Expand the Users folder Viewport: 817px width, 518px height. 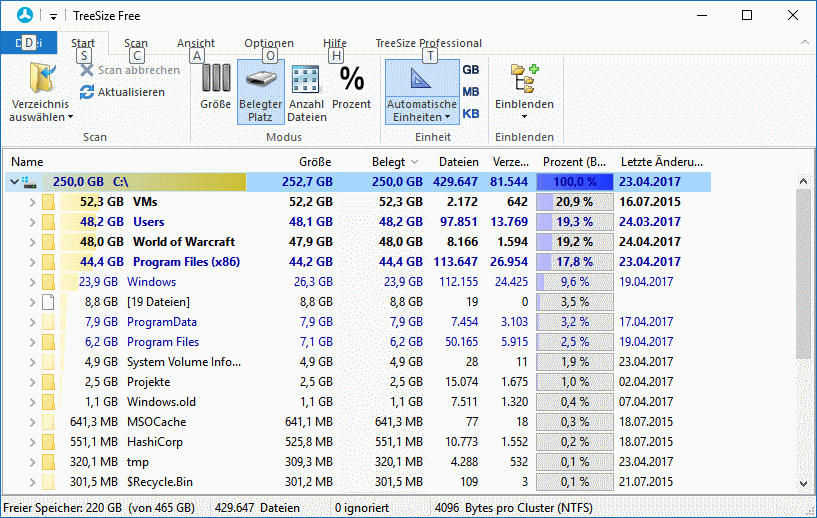point(32,222)
